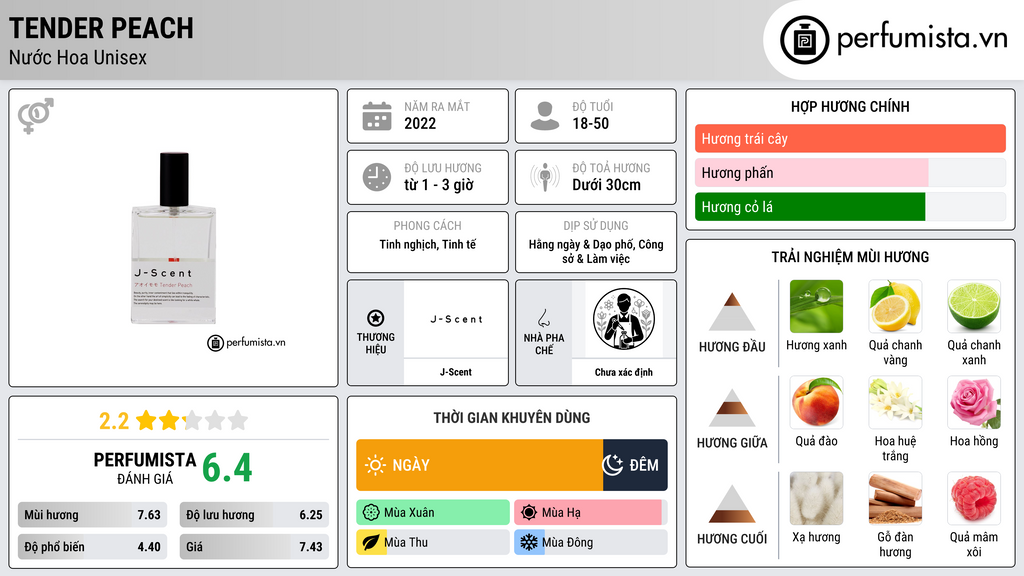
Task: Click the 'Tinh nghịch, Tinh tế' style text
Action: 428,244
